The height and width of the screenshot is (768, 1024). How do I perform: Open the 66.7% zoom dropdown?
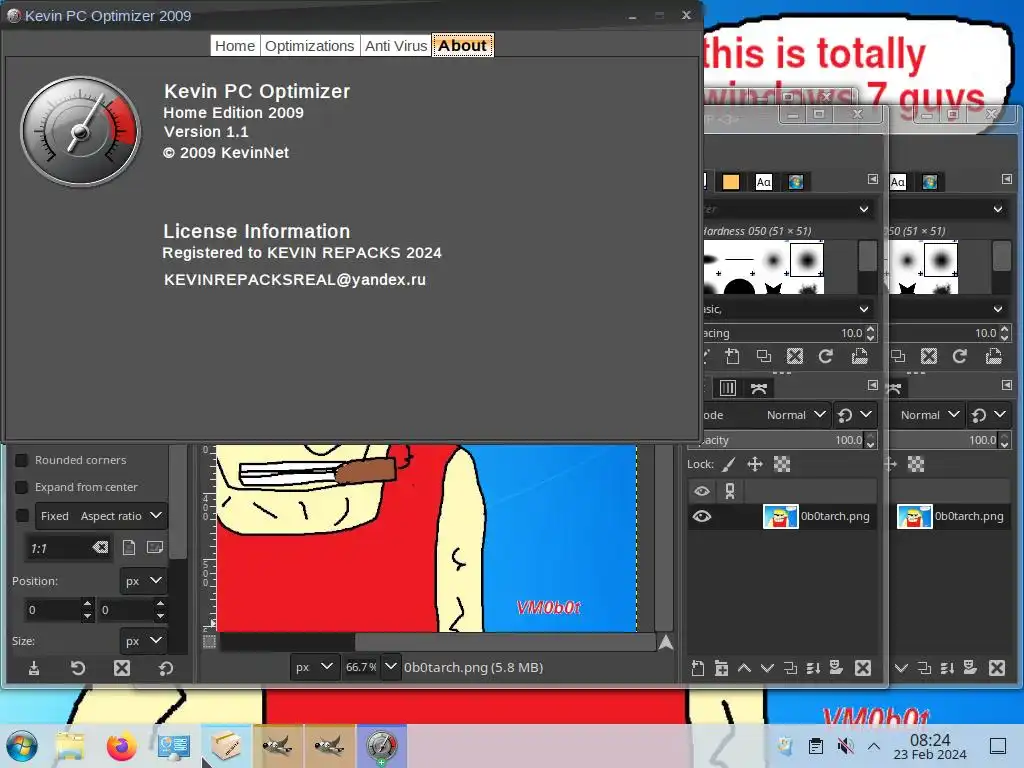pyautogui.click(x=390, y=667)
